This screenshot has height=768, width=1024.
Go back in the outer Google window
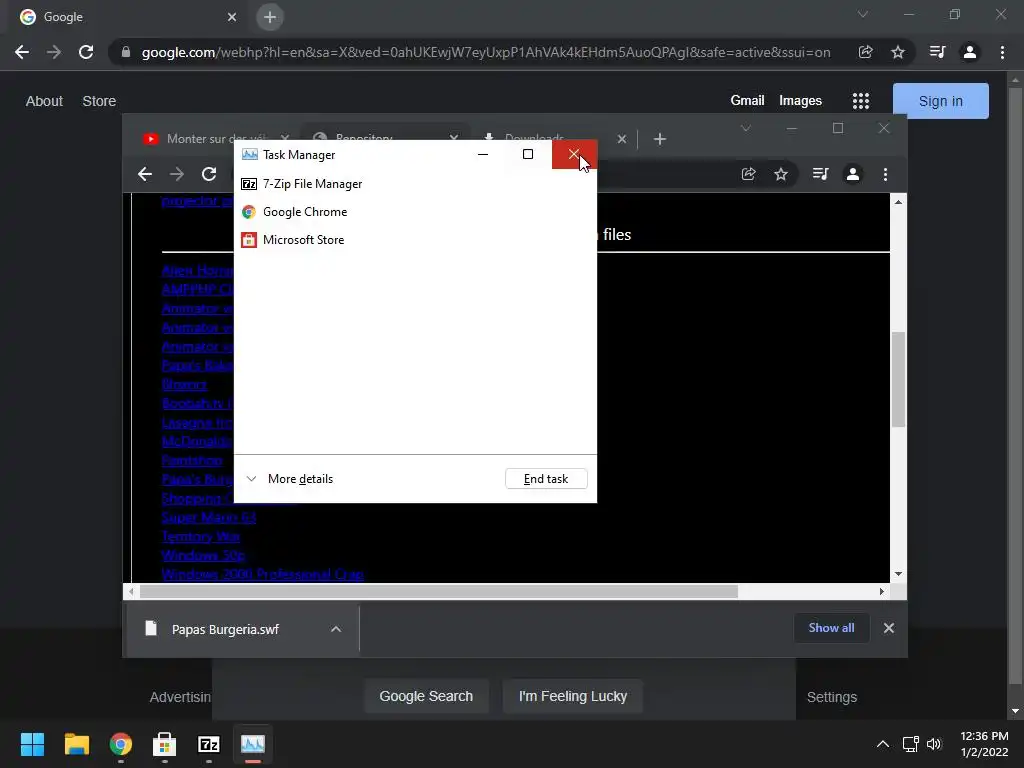(x=22, y=52)
